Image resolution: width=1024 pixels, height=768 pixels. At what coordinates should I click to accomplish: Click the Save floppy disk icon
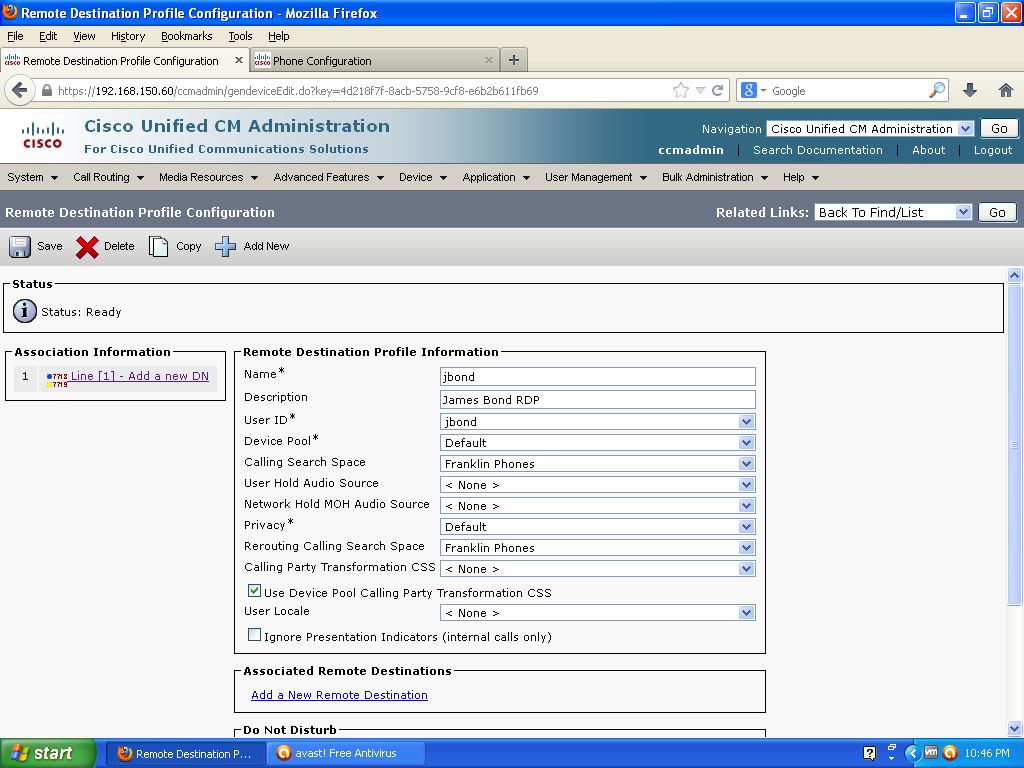(20, 247)
